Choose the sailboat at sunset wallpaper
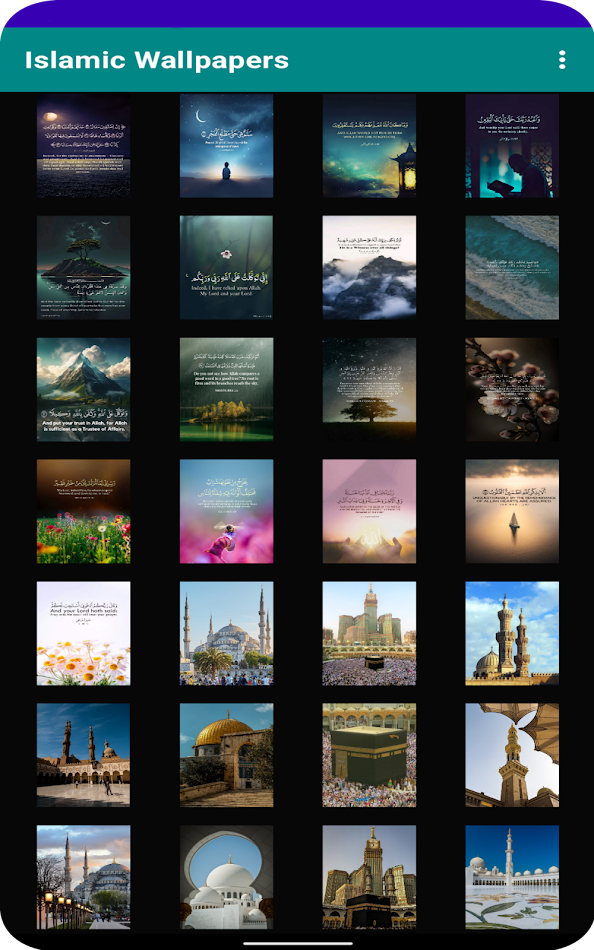The image size is (594, 950). (512, 511)
